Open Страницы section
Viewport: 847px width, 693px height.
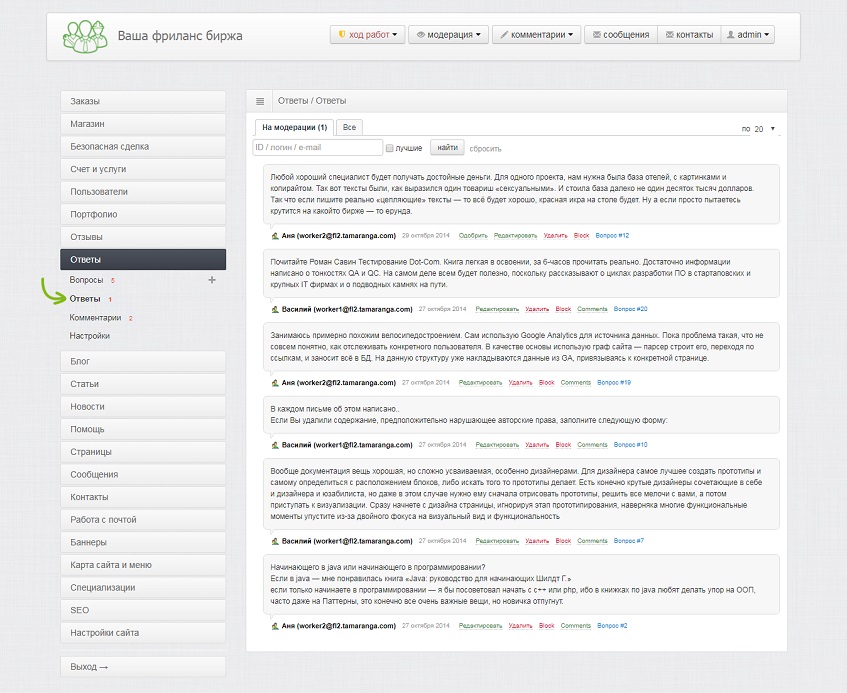click(x=143, y=452)
